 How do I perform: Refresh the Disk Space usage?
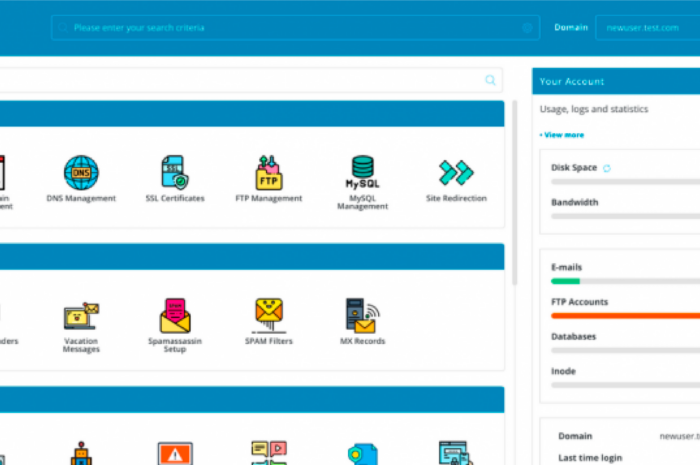click(x=606, y=168)
